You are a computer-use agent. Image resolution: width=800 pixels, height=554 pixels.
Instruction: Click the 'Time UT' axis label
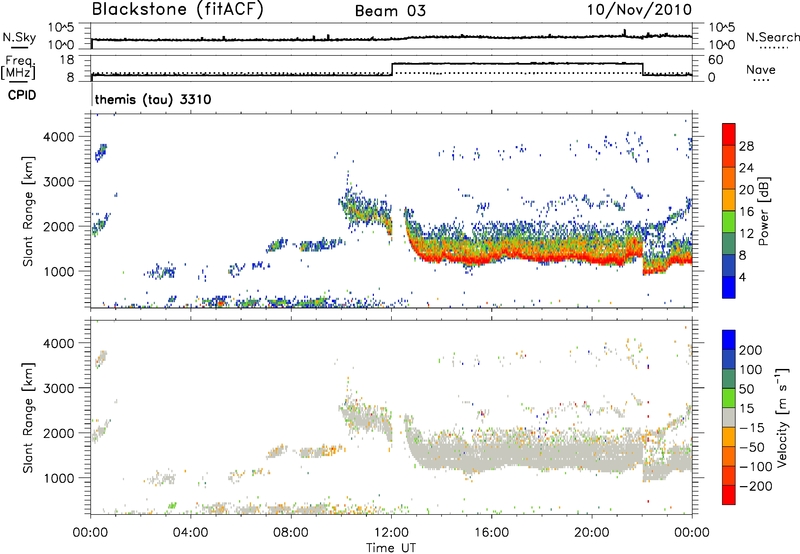(x=391, y=548)
